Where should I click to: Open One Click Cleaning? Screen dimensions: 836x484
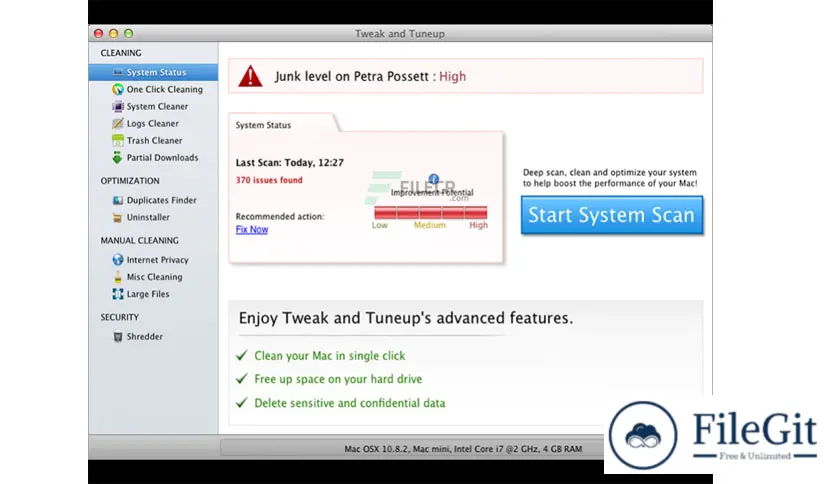tap(153, 89)
